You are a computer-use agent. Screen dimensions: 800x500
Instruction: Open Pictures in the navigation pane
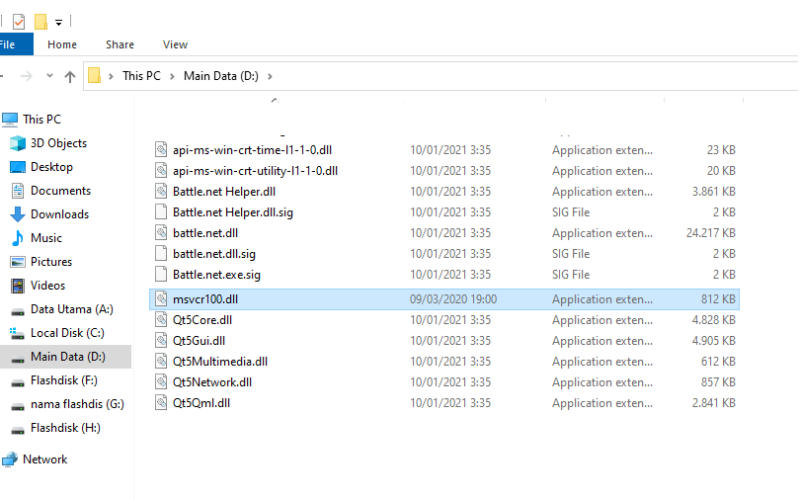point(51,262)
